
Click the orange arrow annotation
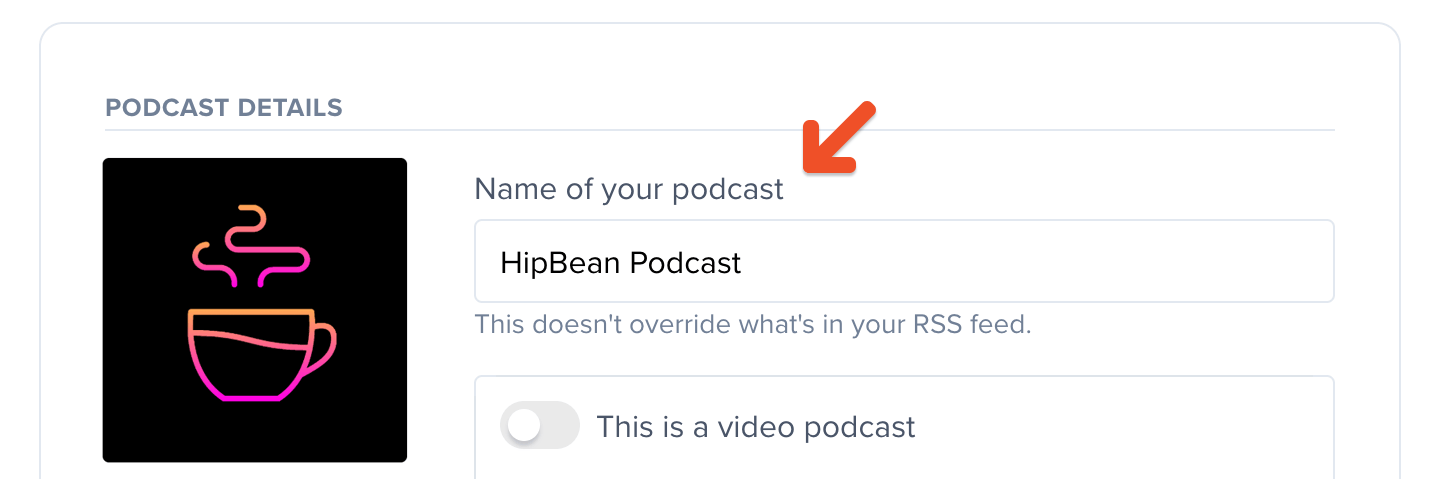point(839,139)
